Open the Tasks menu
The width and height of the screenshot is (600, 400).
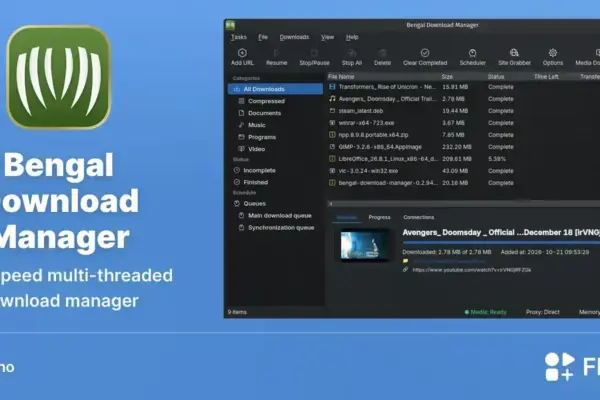click(239, 37)
